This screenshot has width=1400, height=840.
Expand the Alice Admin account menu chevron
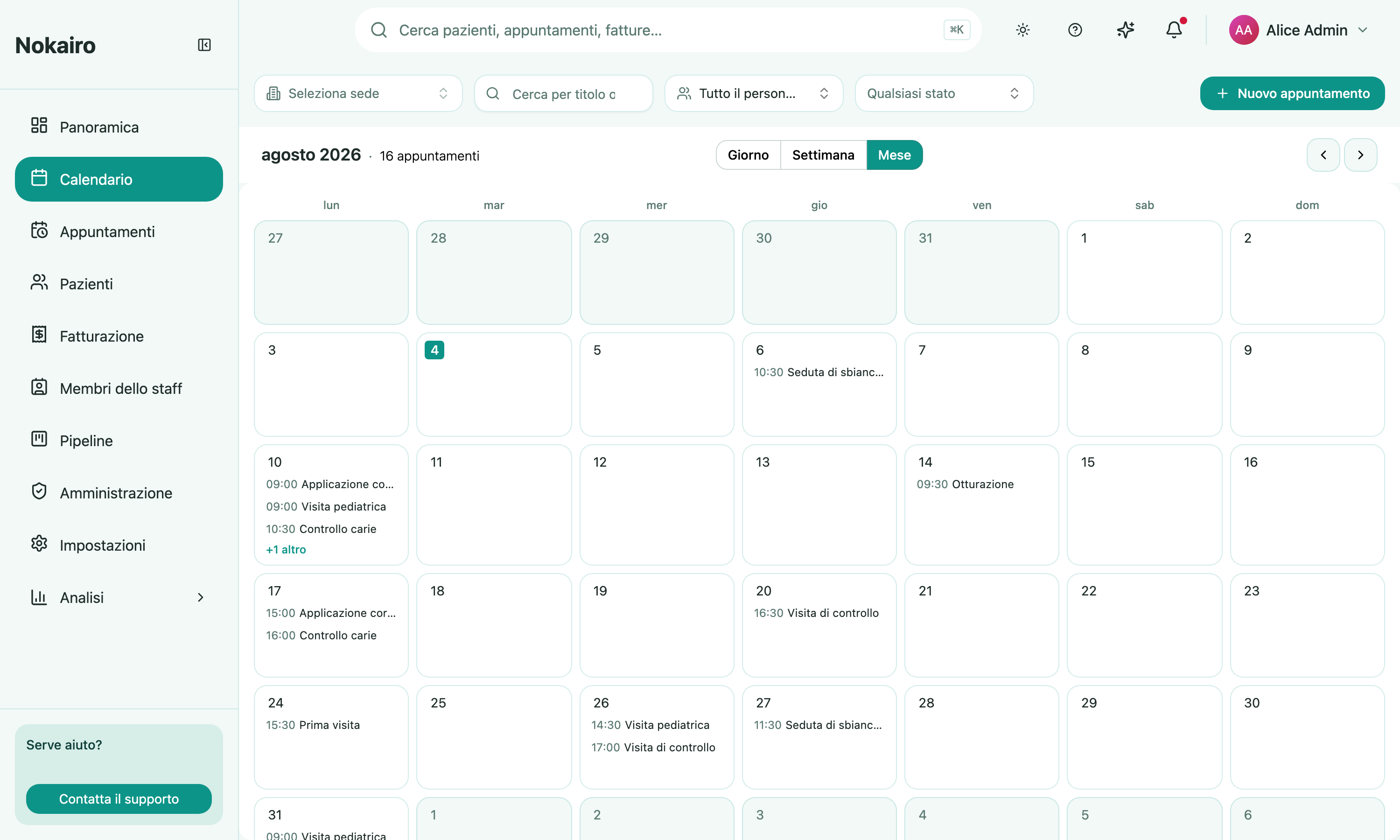pos(1363,30)
